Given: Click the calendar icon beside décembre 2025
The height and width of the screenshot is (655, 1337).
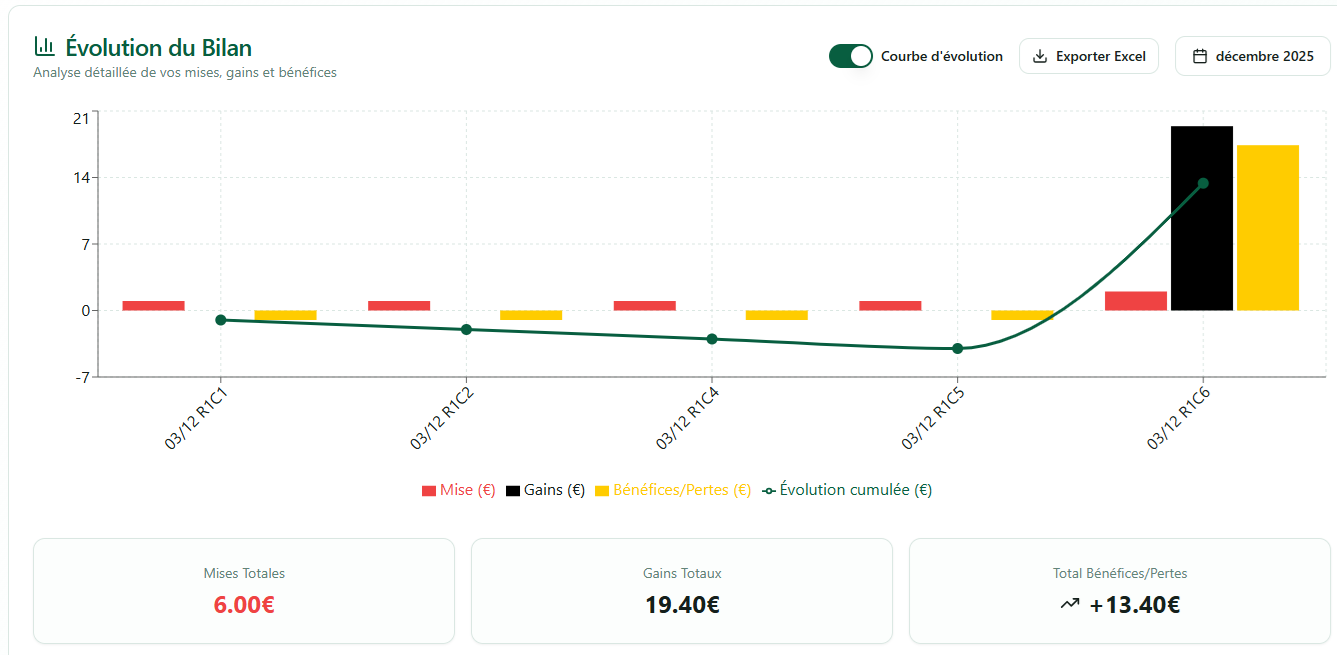Looking at the screenshot, I should click(1200, 56).
